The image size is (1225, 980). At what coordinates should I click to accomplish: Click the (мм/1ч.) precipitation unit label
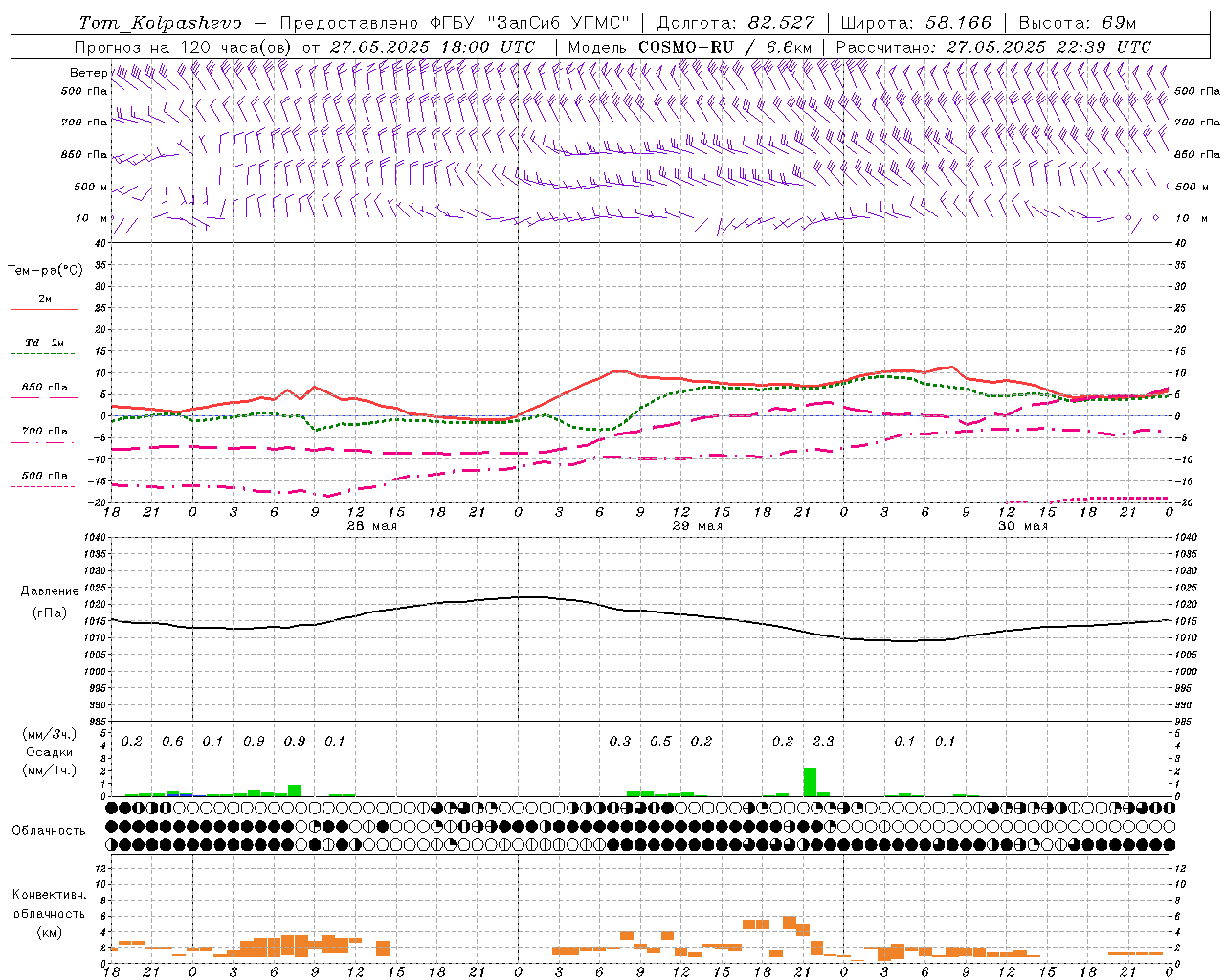[x=49, y=770]
